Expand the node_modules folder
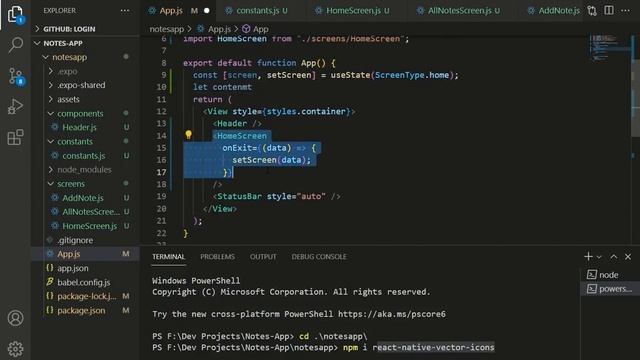Screen dimensions: 640x360 point(86,170)
